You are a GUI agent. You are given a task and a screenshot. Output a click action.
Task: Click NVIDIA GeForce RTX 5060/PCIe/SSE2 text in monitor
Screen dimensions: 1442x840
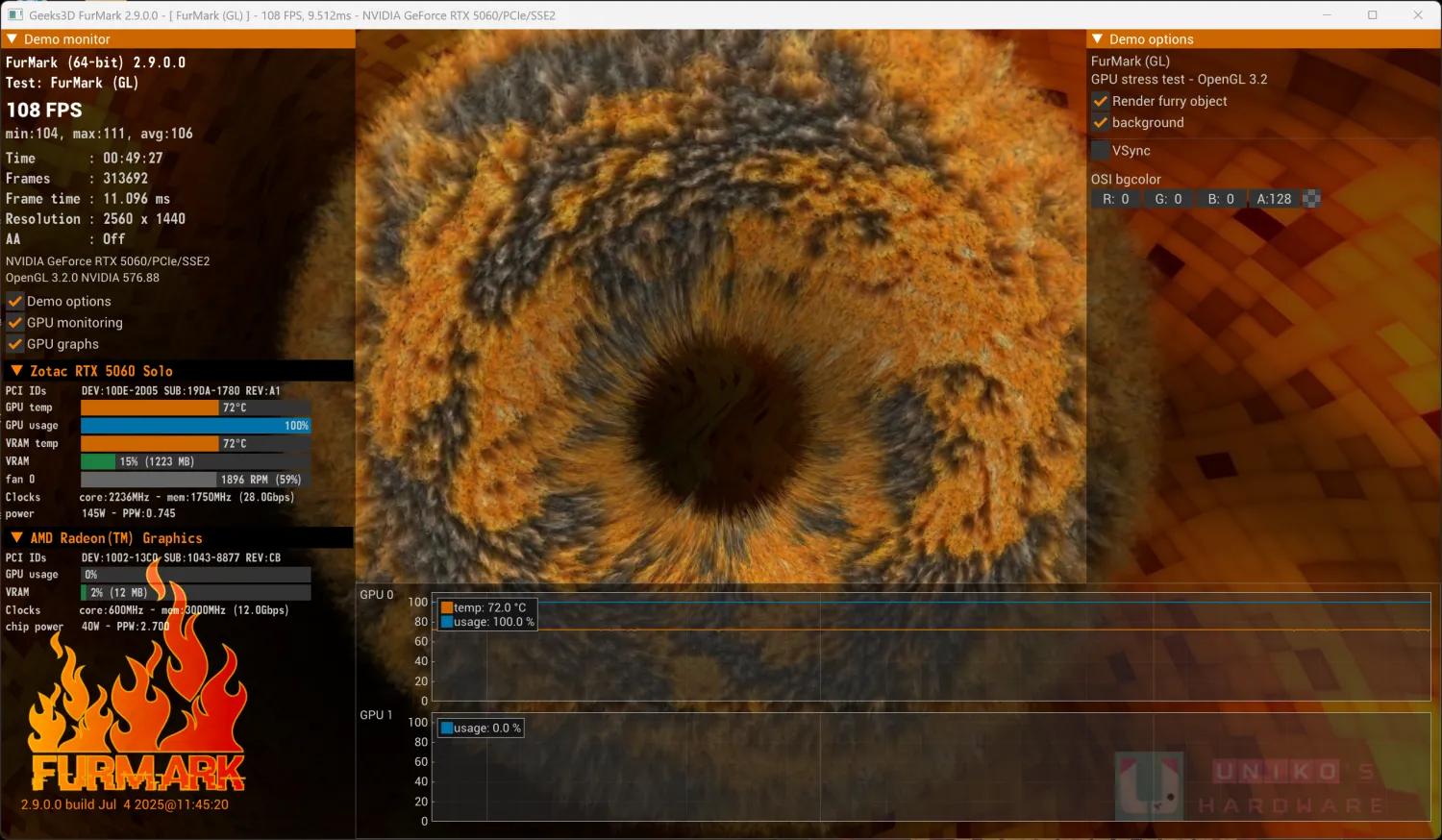(x=108, y=261)
